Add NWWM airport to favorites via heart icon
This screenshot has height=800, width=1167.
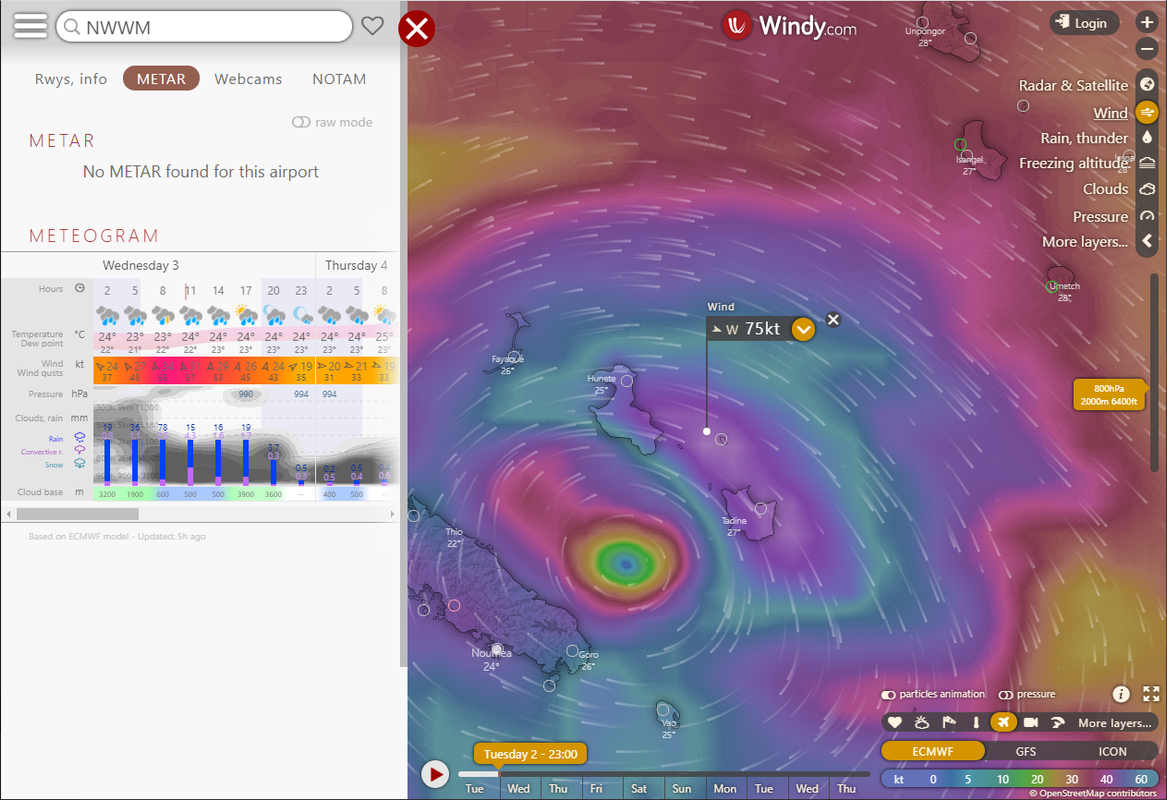(x=372, y=26)
